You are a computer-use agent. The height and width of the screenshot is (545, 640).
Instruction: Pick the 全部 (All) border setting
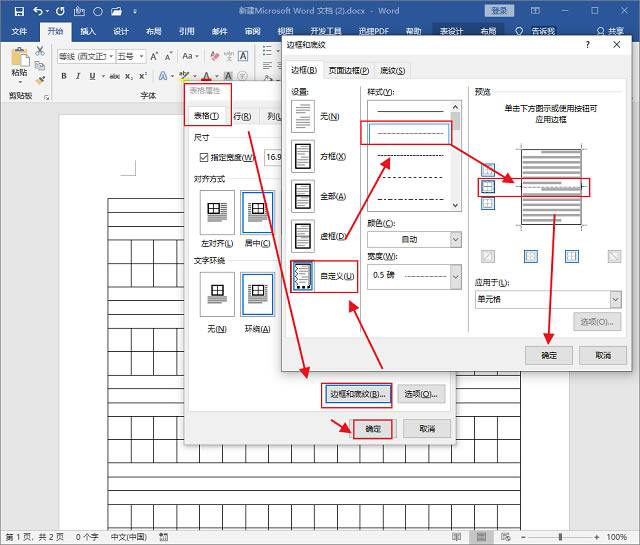pos(302,196)
